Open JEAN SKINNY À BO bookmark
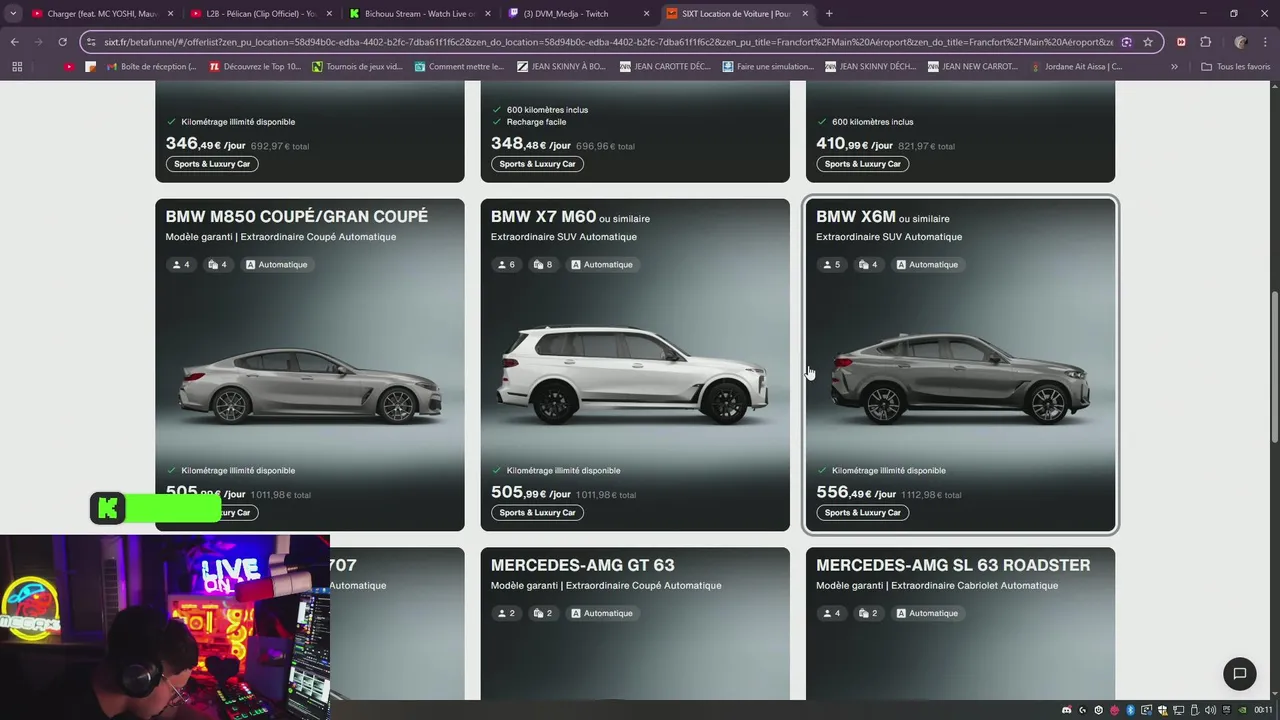1280x720 pixels. pos(561,67)
